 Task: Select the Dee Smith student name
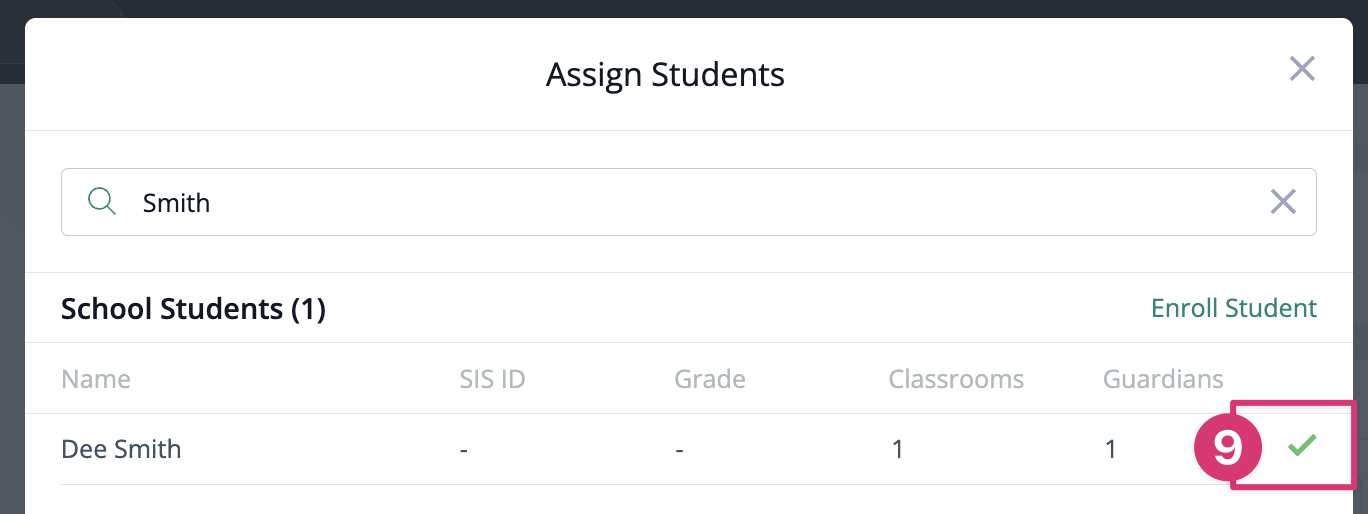tap(121, 449)
